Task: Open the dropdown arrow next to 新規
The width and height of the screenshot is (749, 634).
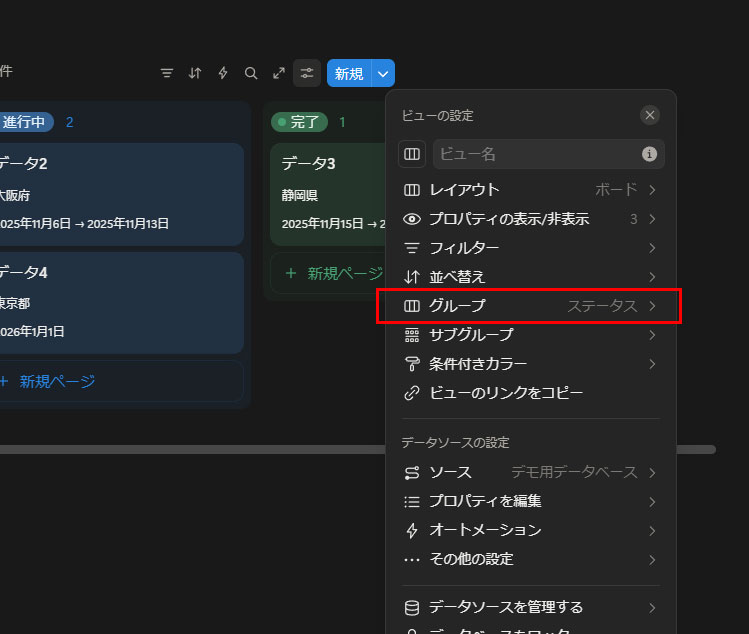Action: 383,73
